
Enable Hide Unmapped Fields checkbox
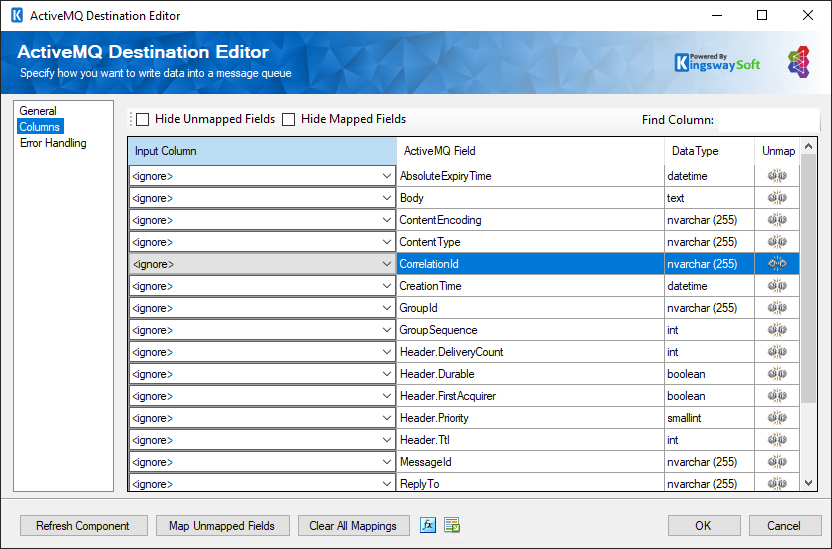(x=142, y=119)
